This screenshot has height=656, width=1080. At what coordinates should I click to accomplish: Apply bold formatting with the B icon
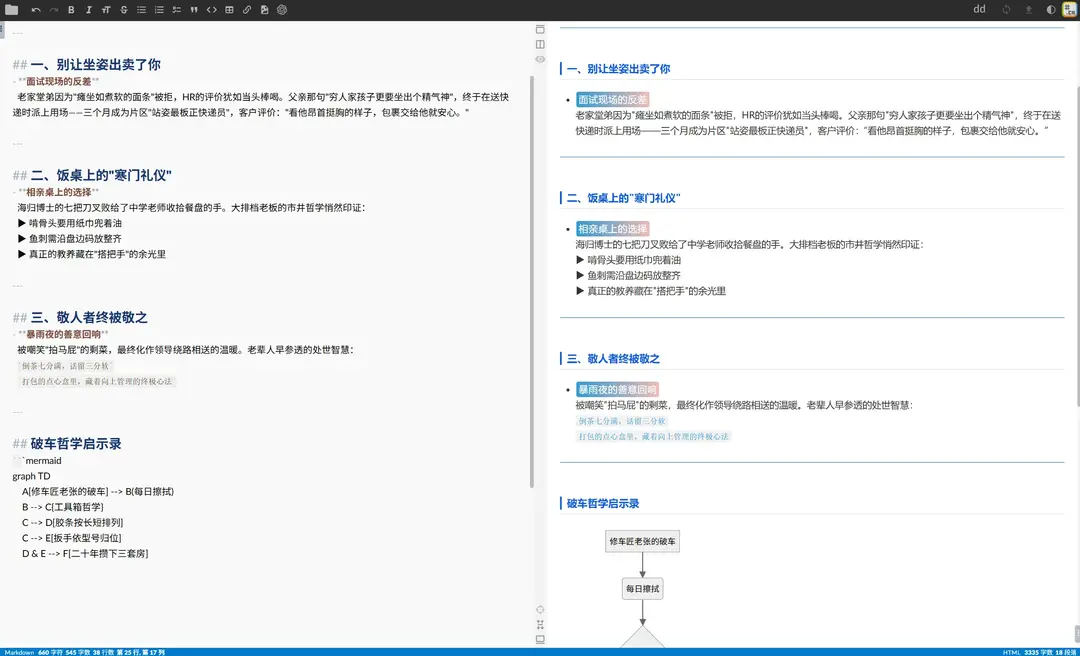(71, 9)
